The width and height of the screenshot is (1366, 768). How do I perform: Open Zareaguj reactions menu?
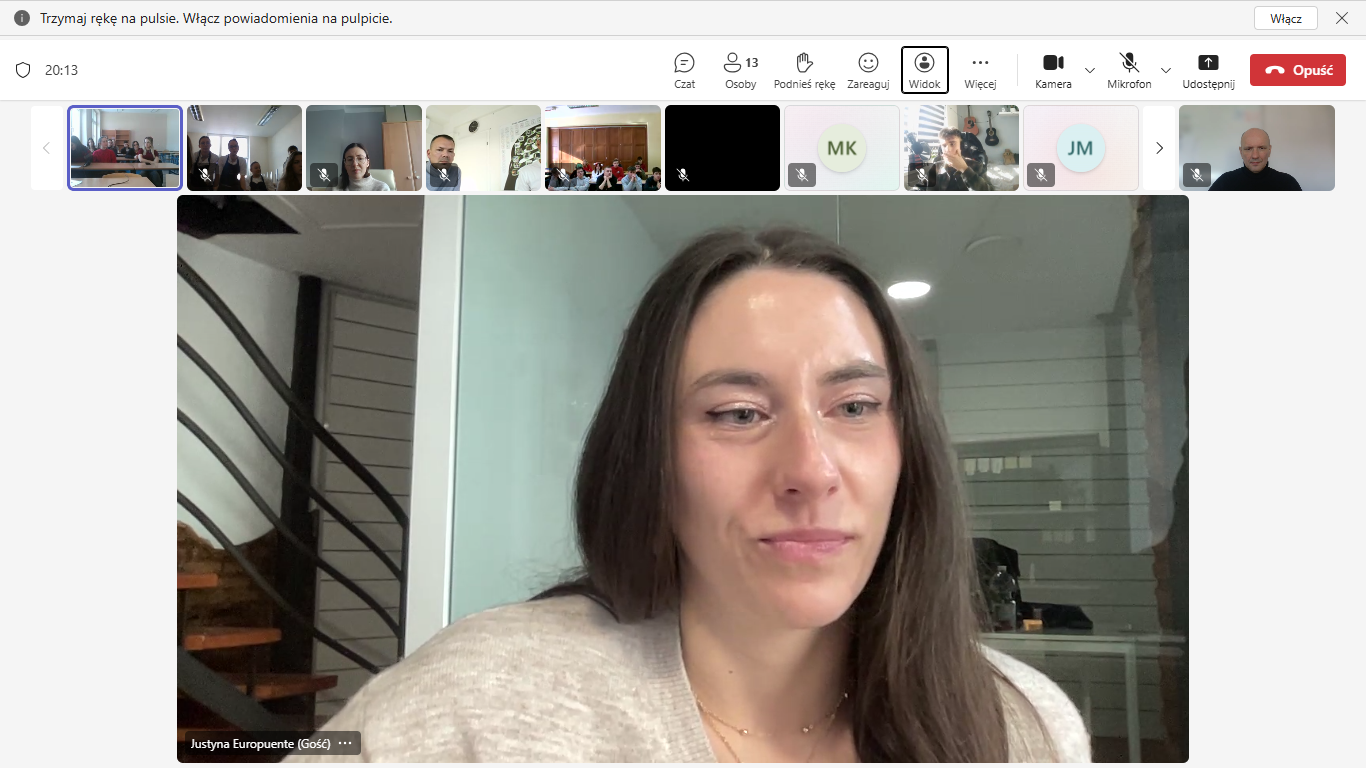point(868,70)
